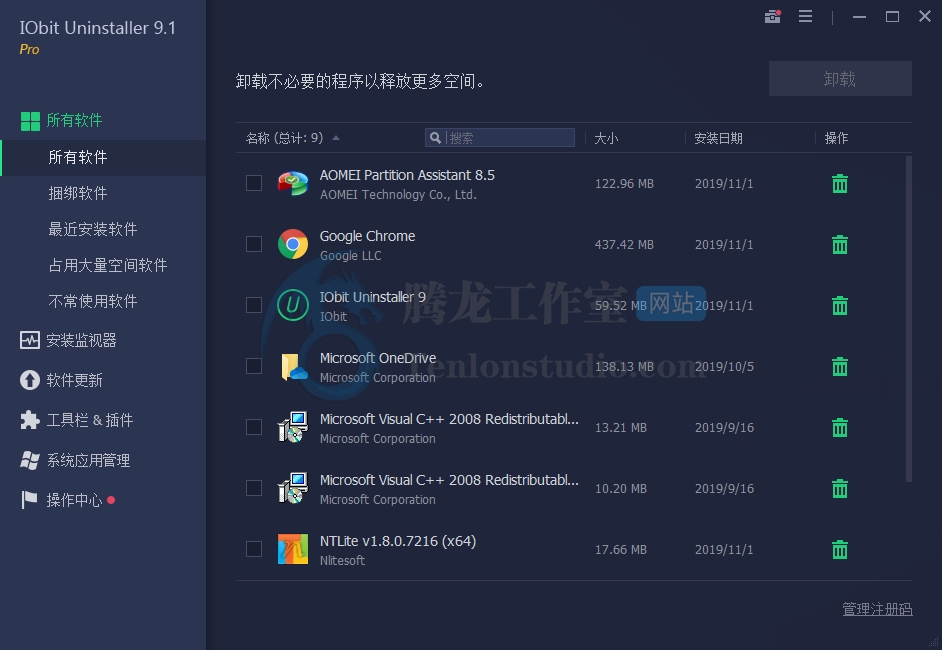Click the green grid icon beside 所有软件

(x=30, y=121)
